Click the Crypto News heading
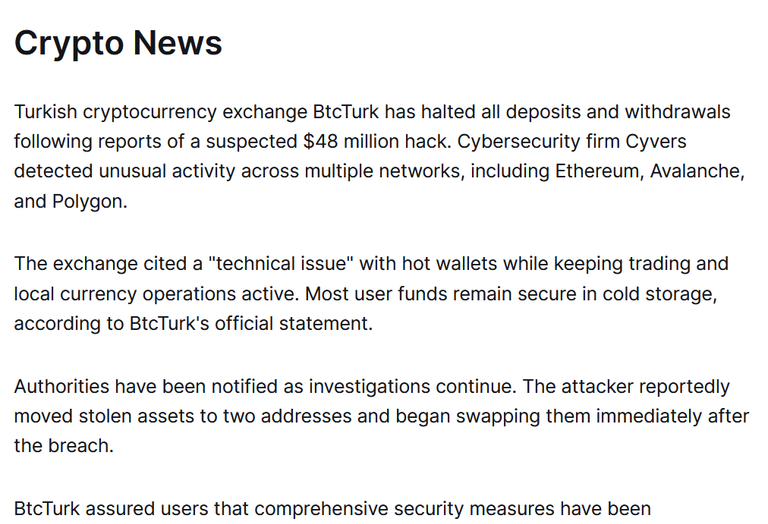 (118, 43)
